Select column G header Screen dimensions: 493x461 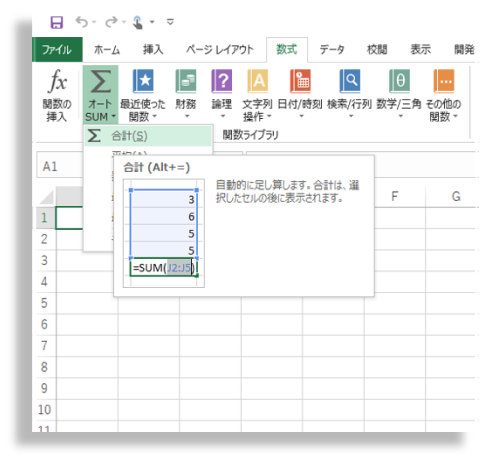point(456,196)
